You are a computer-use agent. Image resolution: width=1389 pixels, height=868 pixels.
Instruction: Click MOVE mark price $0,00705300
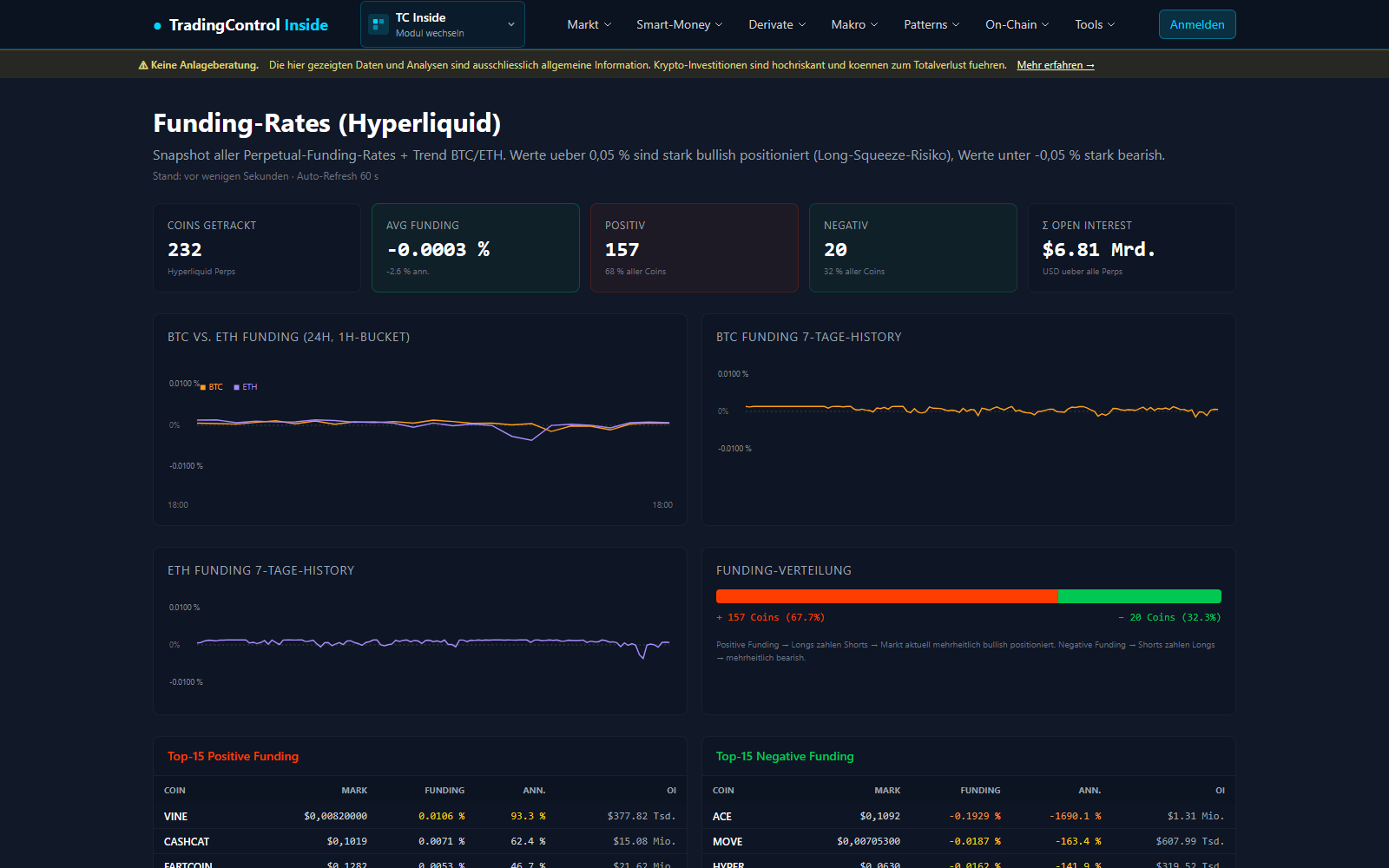tap(868, 842)
